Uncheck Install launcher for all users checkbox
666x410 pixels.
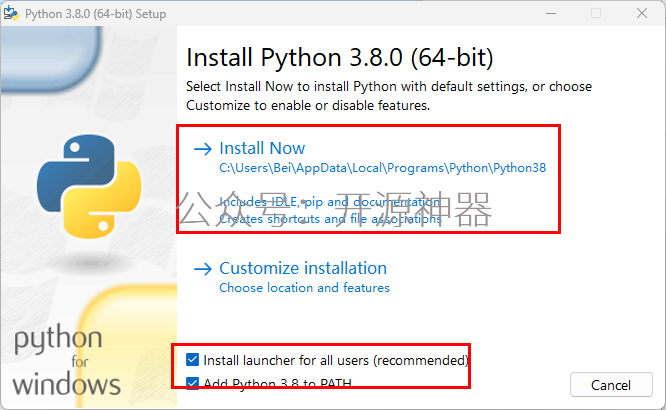192,360
